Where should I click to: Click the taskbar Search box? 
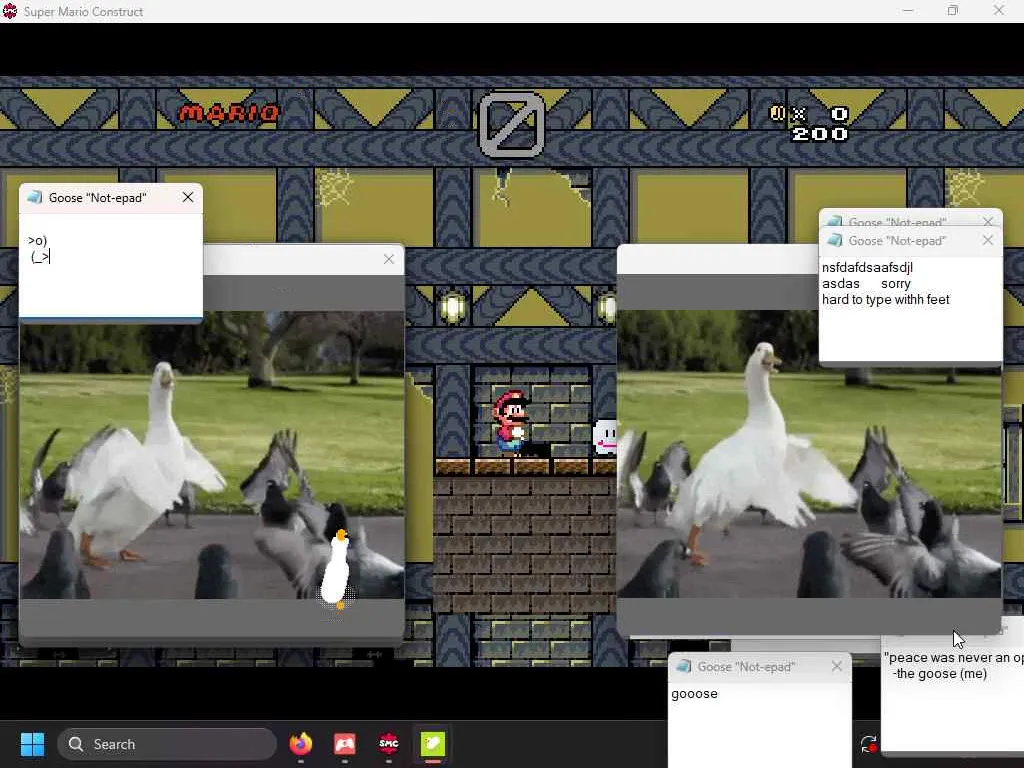click(167, 744)
